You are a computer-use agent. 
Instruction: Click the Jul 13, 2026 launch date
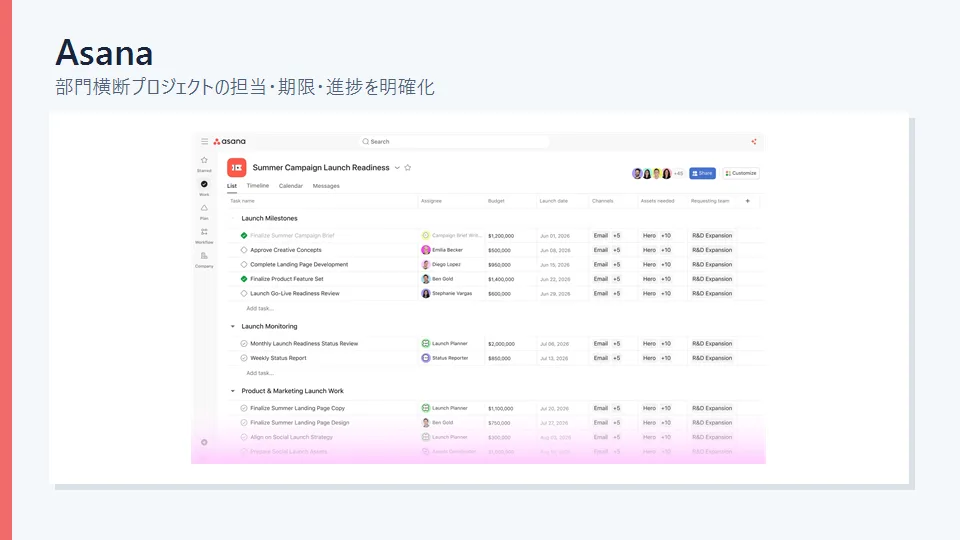pyautogui.click(x=554, y=358)
